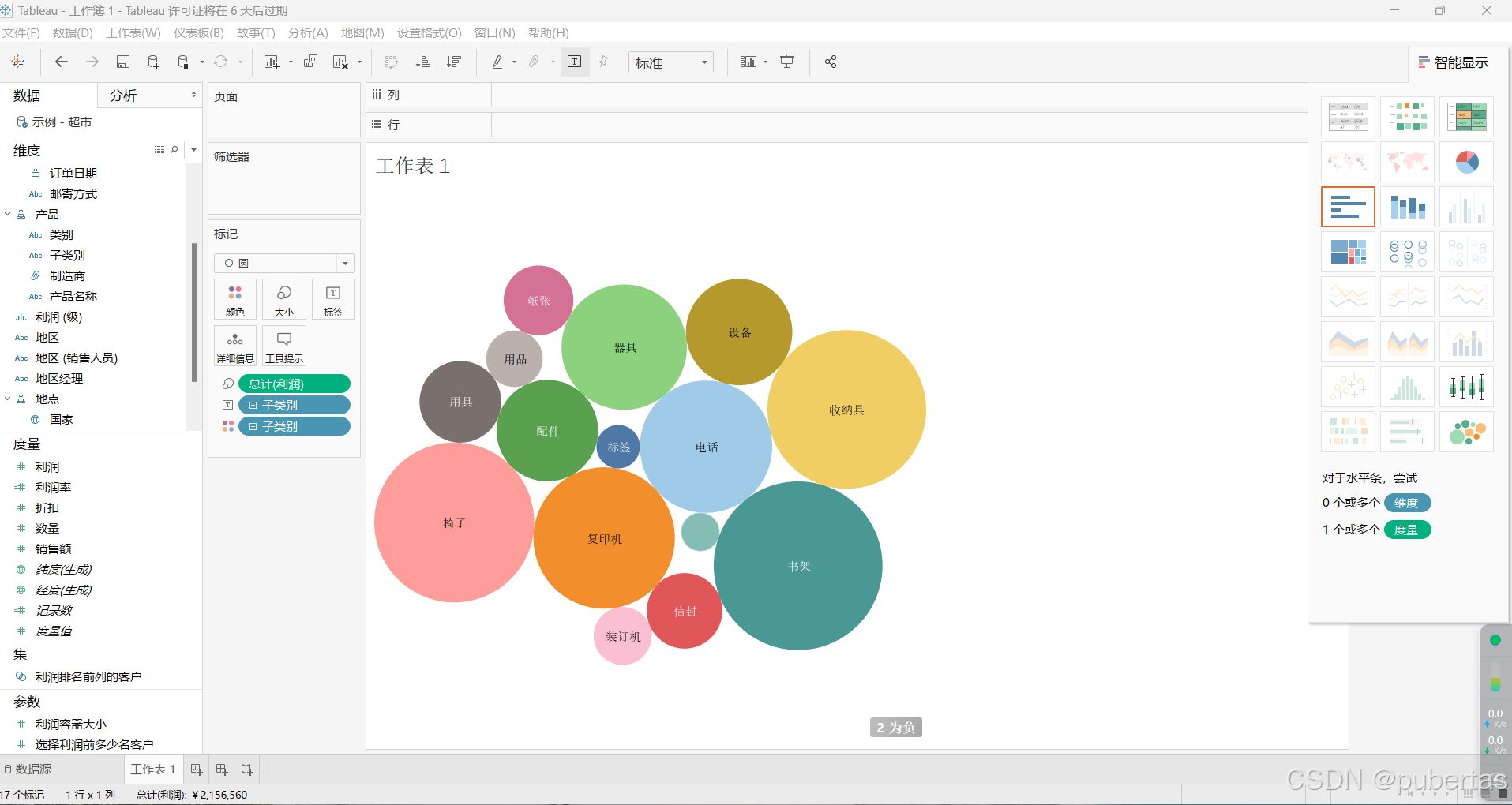This screenshot has width=1512, height=805.
Task: Open the Tableau start page icon
Action: pyautogui.click(x=18, y=62)
